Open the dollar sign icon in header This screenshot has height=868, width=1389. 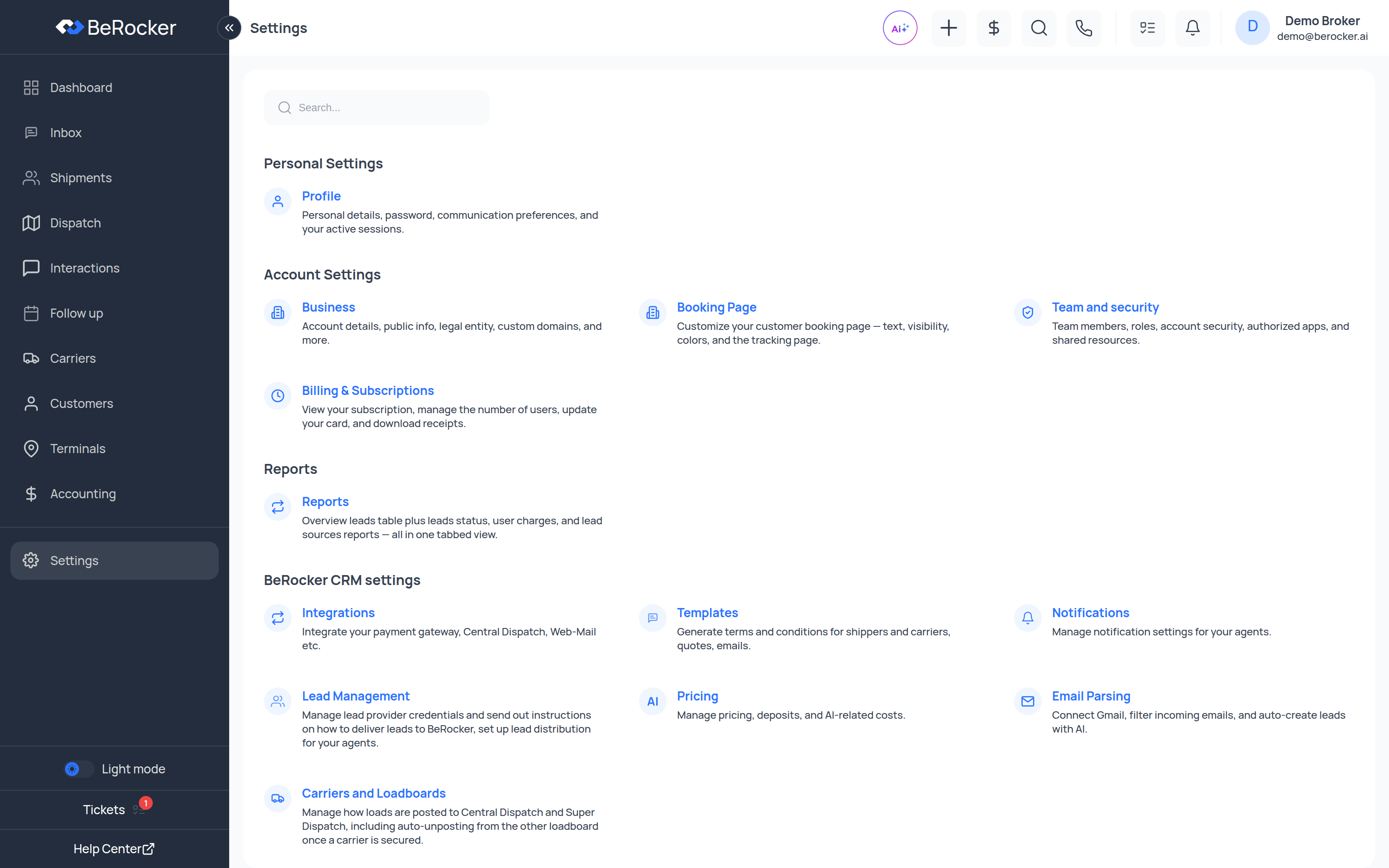click(x=994, y=27)
